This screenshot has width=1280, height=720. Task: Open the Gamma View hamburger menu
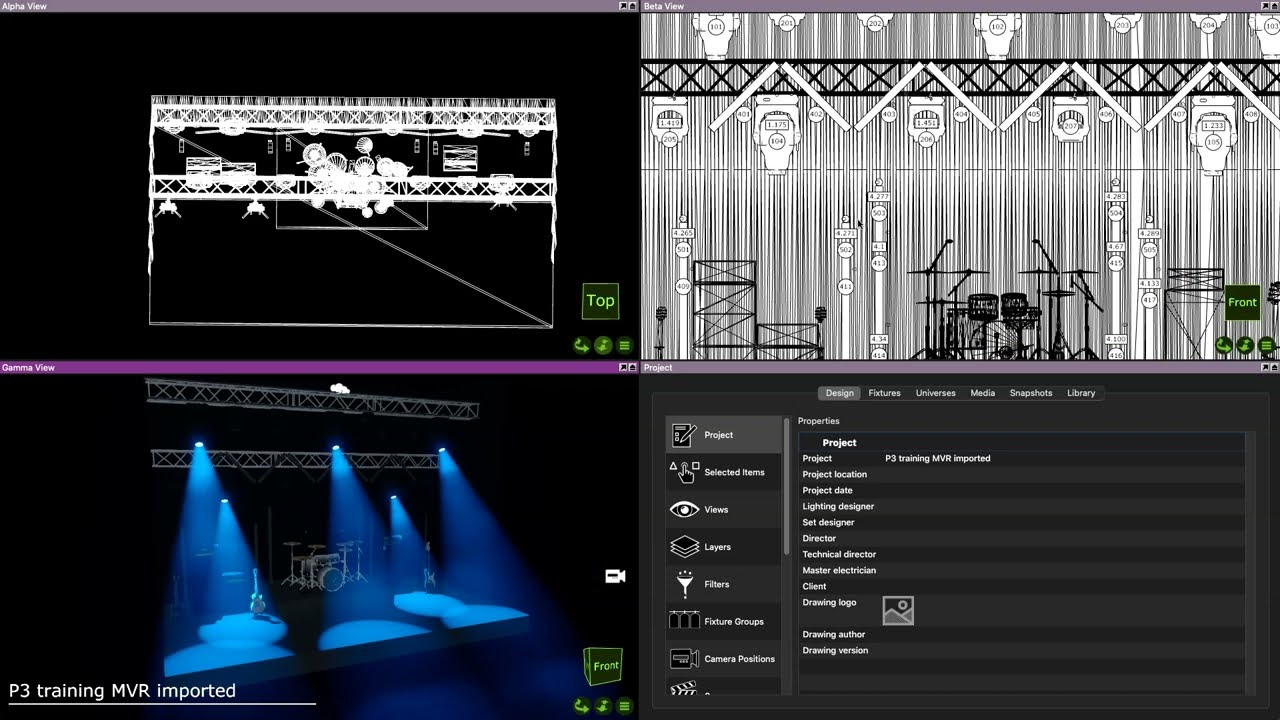coord(624,706)
